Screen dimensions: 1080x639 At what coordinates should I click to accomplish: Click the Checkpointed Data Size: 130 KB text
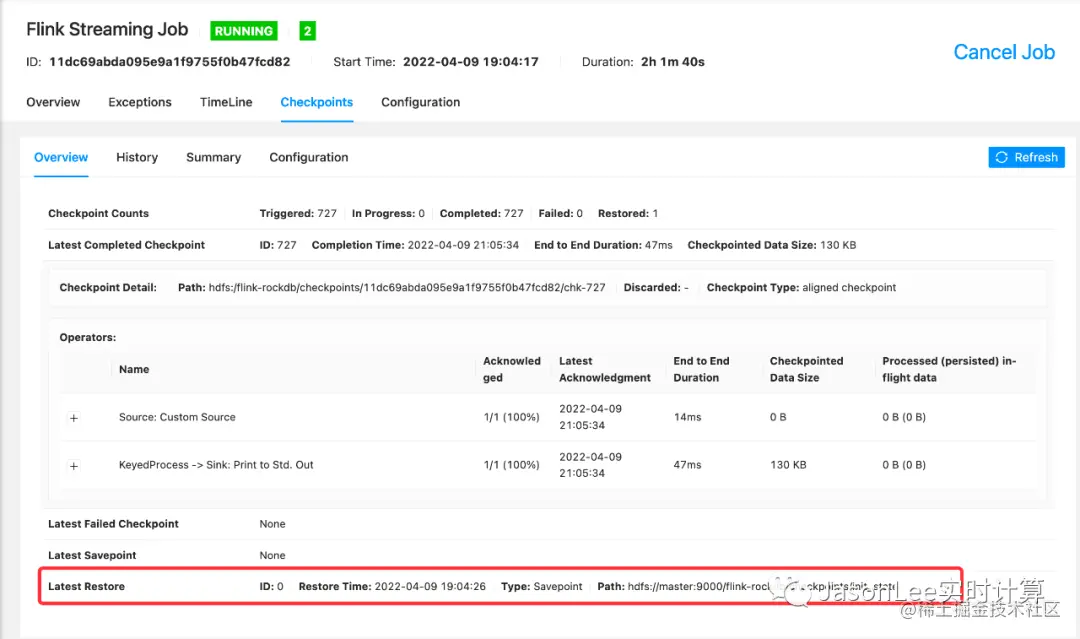click(771, 245)
